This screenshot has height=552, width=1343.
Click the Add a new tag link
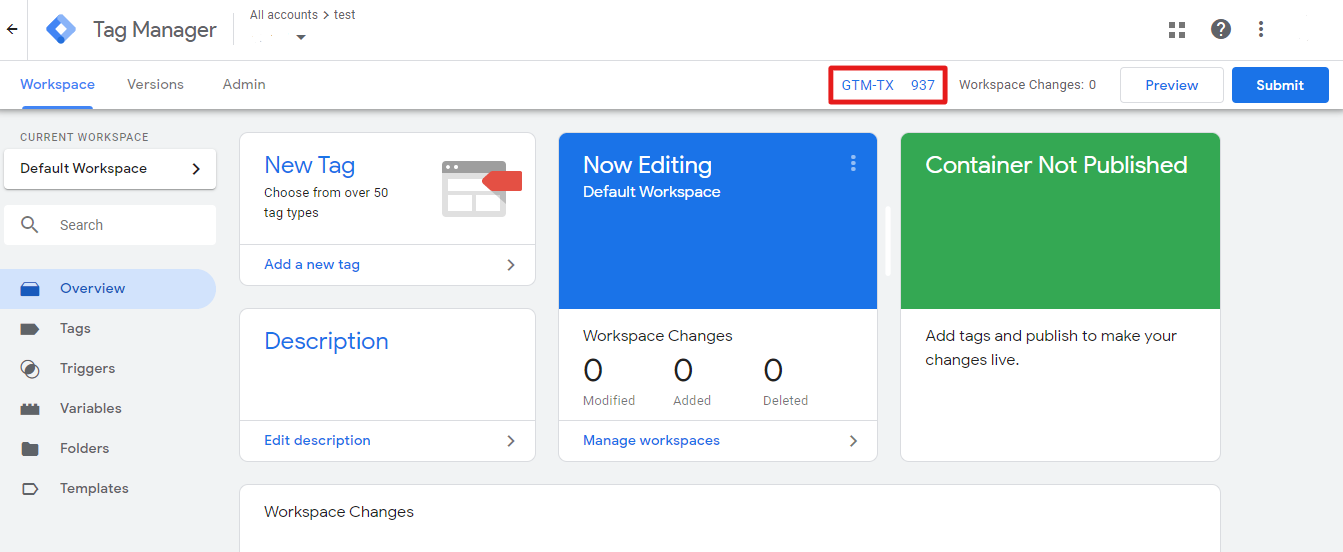pos(312,265)
